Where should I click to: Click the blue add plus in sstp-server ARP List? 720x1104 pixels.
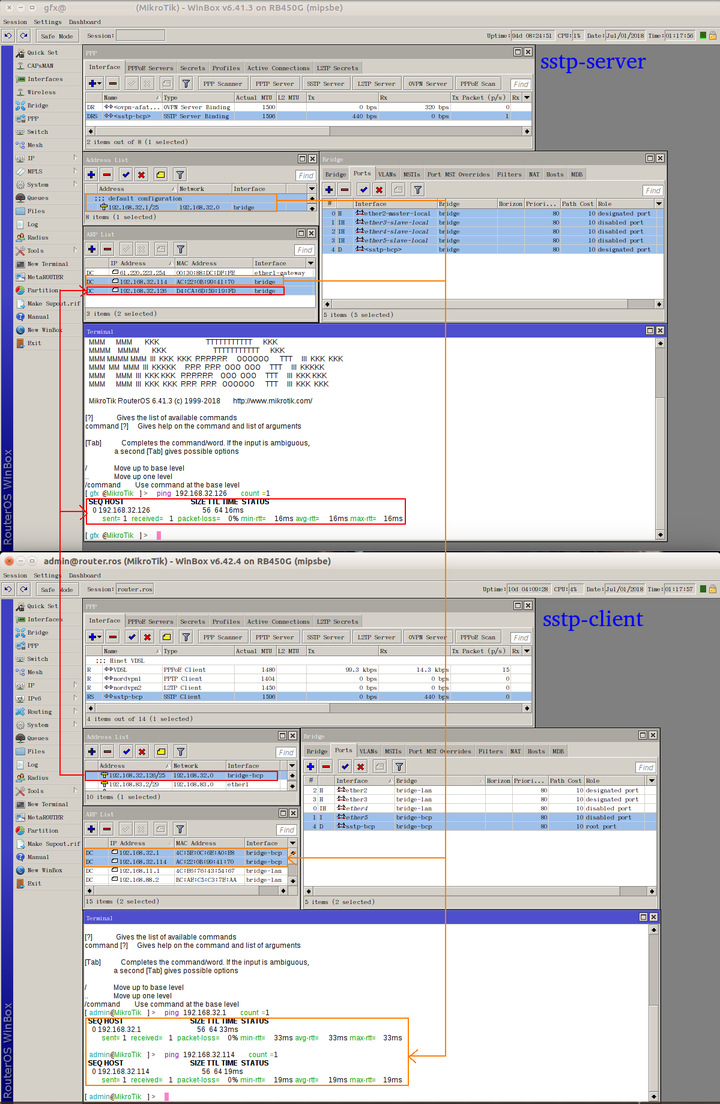click(91, 249)
